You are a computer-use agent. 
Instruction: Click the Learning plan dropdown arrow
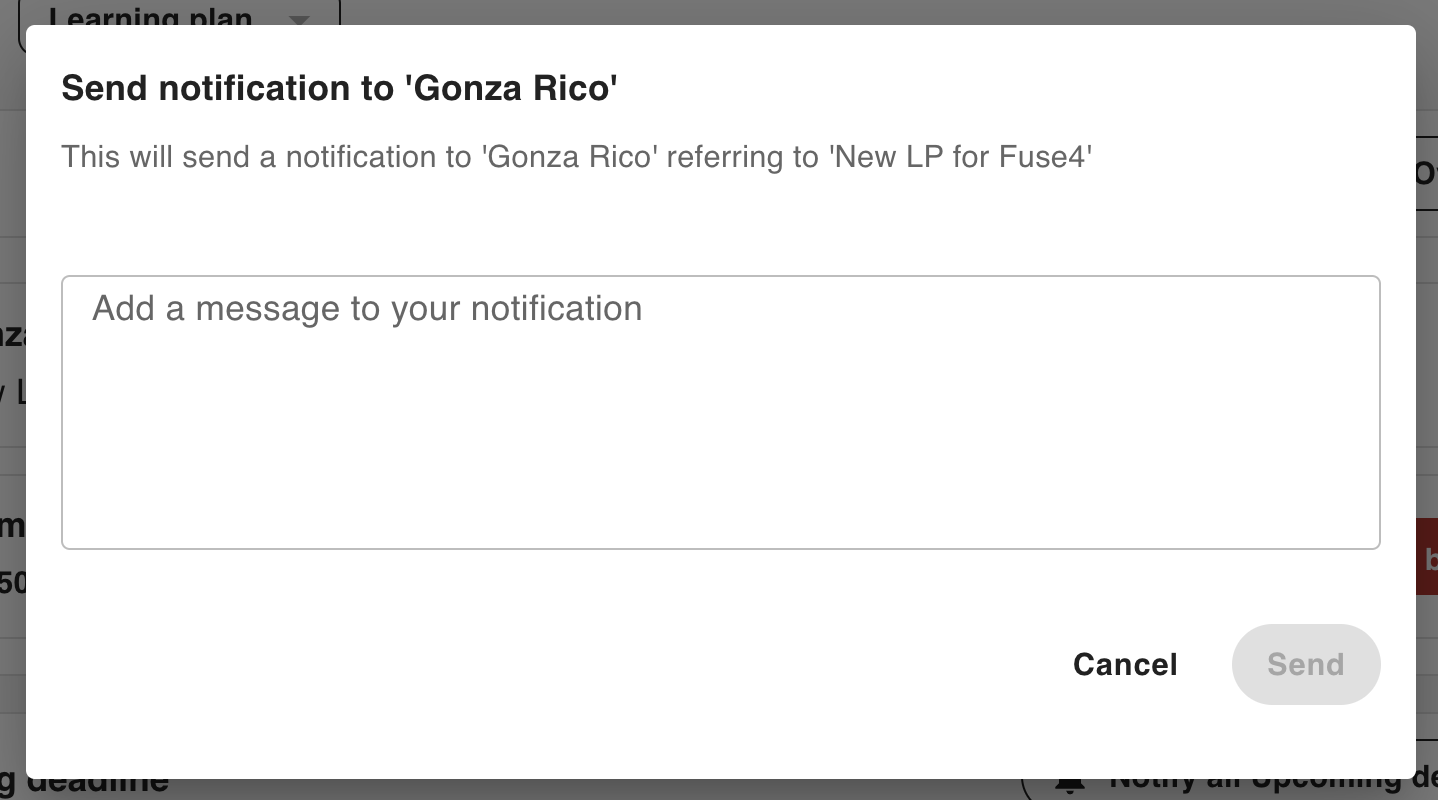pyautogui.click(x=298, y=19)
